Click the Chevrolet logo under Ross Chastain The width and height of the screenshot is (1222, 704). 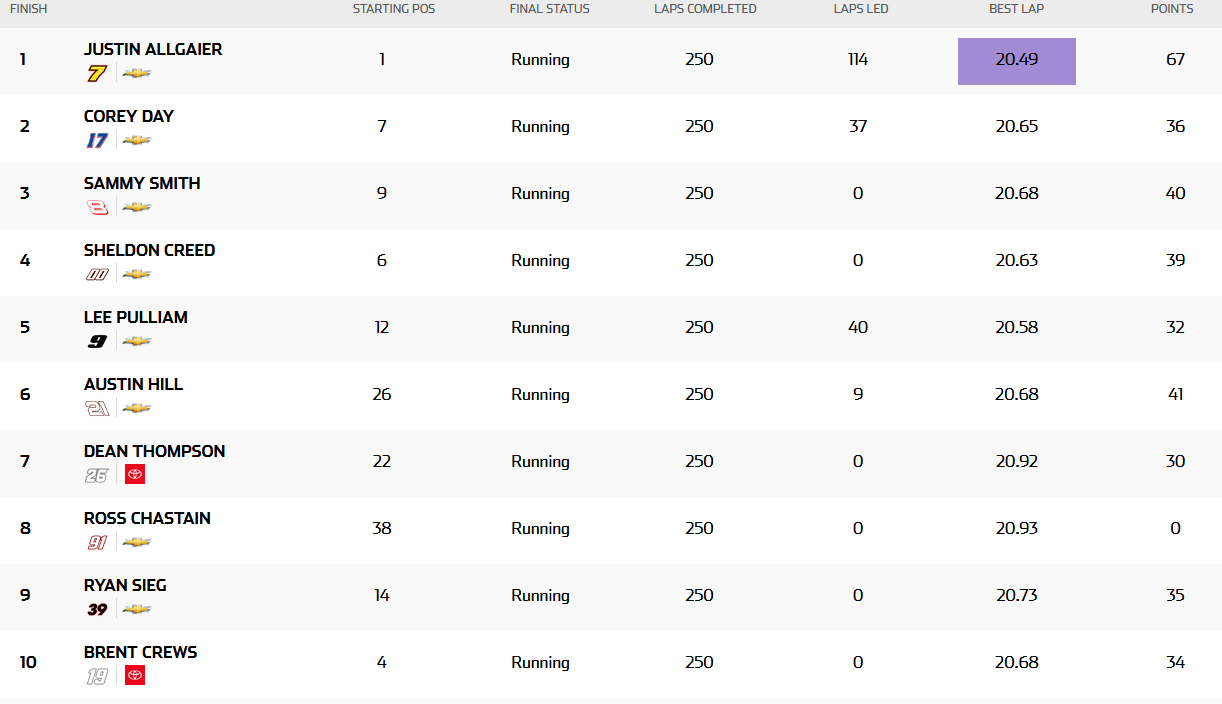click(136, 542)
